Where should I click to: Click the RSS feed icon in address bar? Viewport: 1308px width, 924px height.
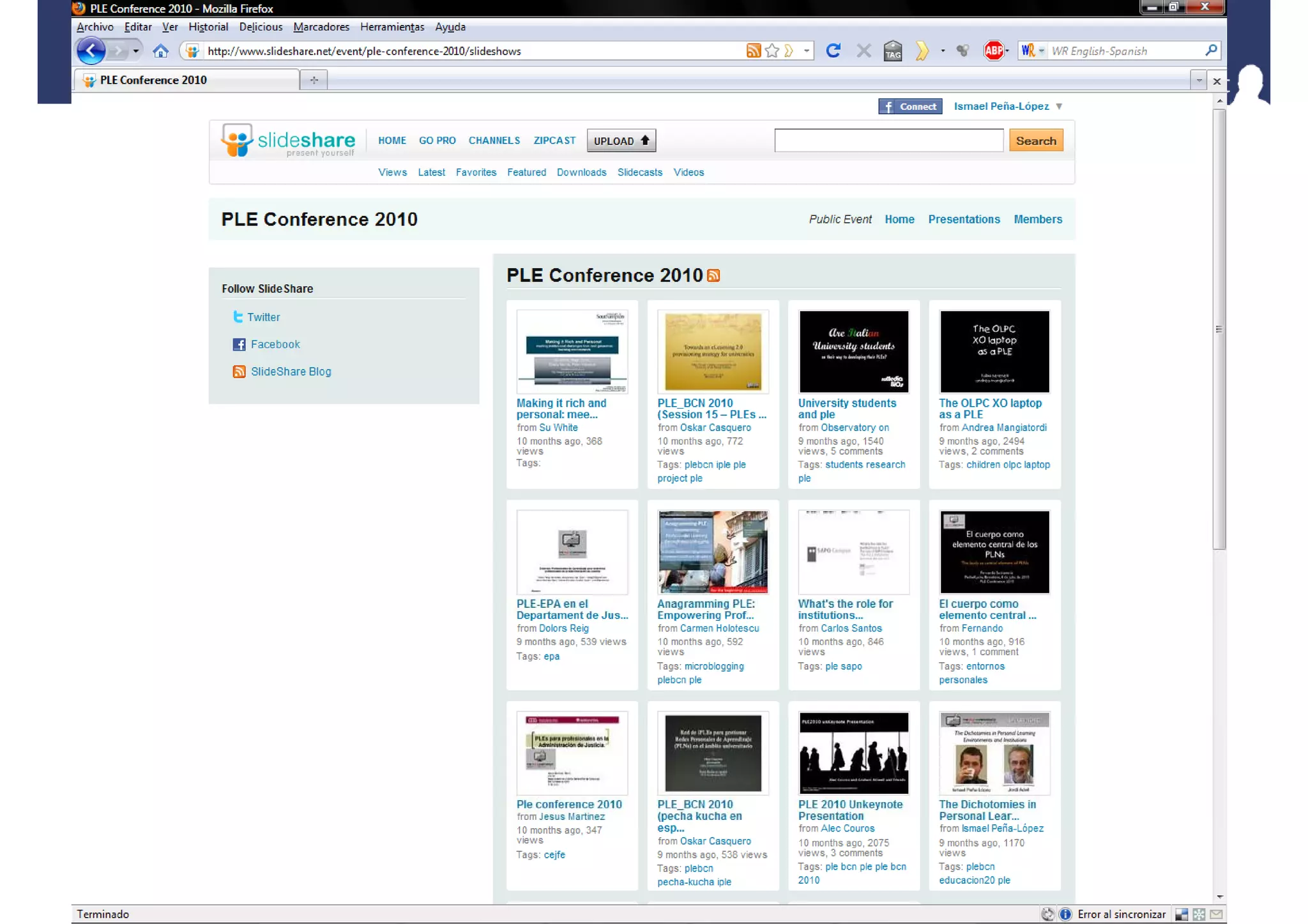tap(753, 50)
